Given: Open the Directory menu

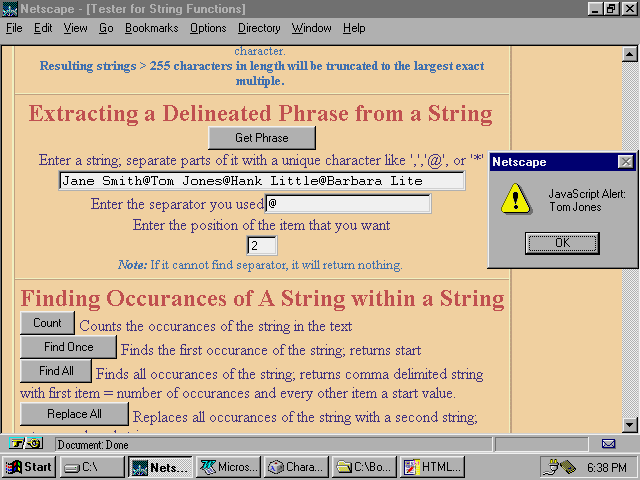Looking at the screenshot, I should coord(259,28).
